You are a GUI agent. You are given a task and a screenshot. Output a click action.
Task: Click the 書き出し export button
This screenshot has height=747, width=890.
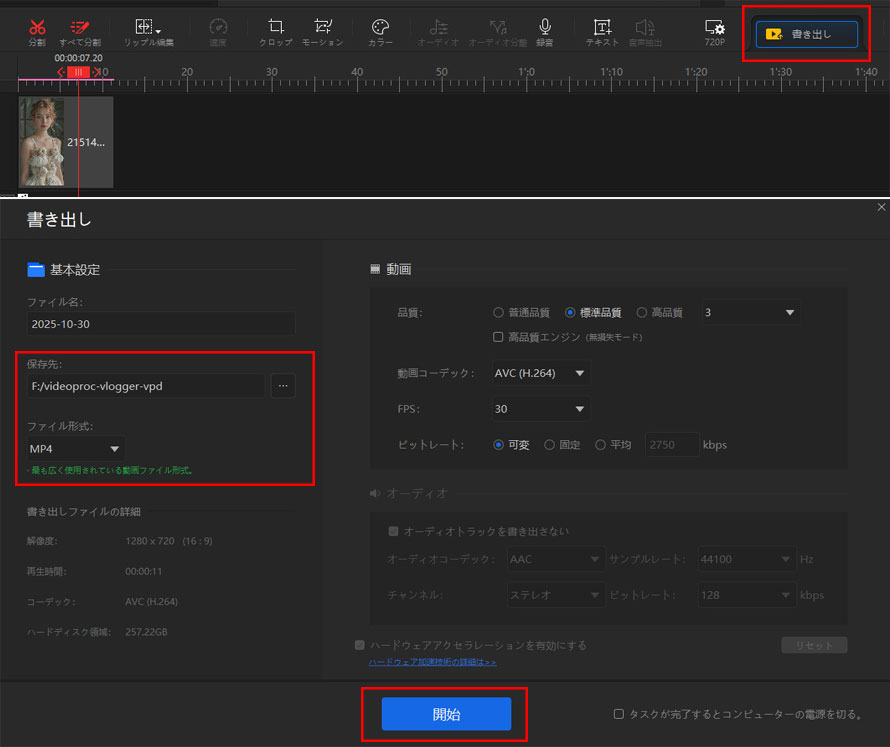click(x=807, y=33)
